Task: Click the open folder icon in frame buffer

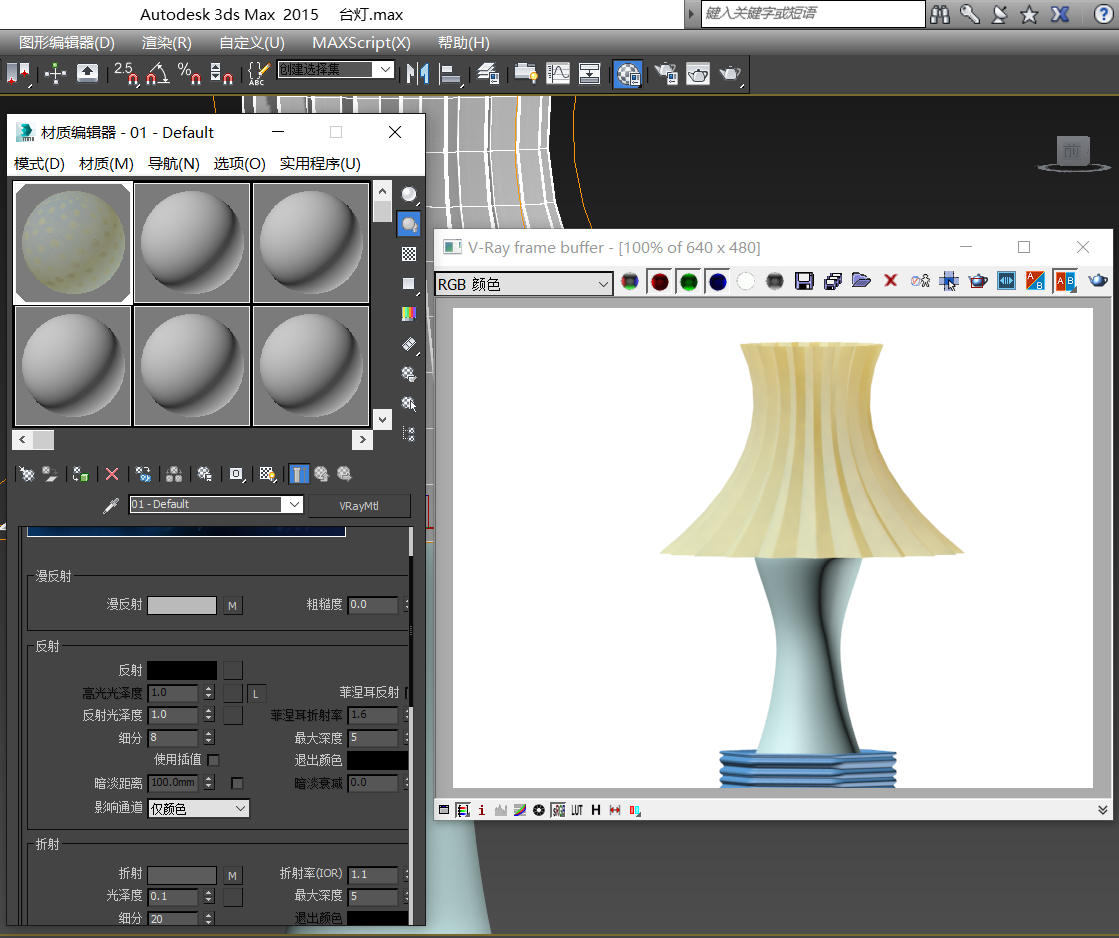Action: (x=861, y=282)
